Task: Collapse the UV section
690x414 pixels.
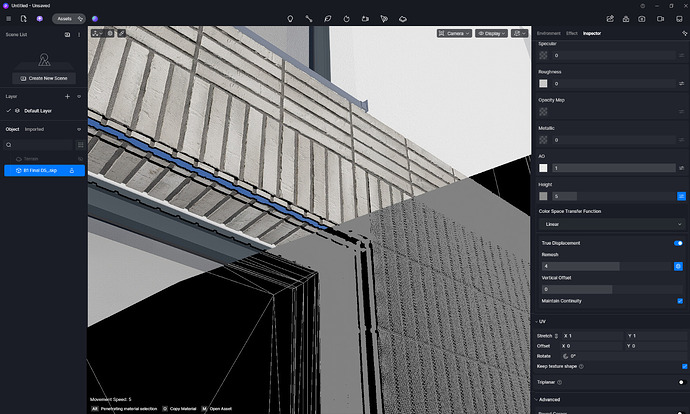Action: 536,322
